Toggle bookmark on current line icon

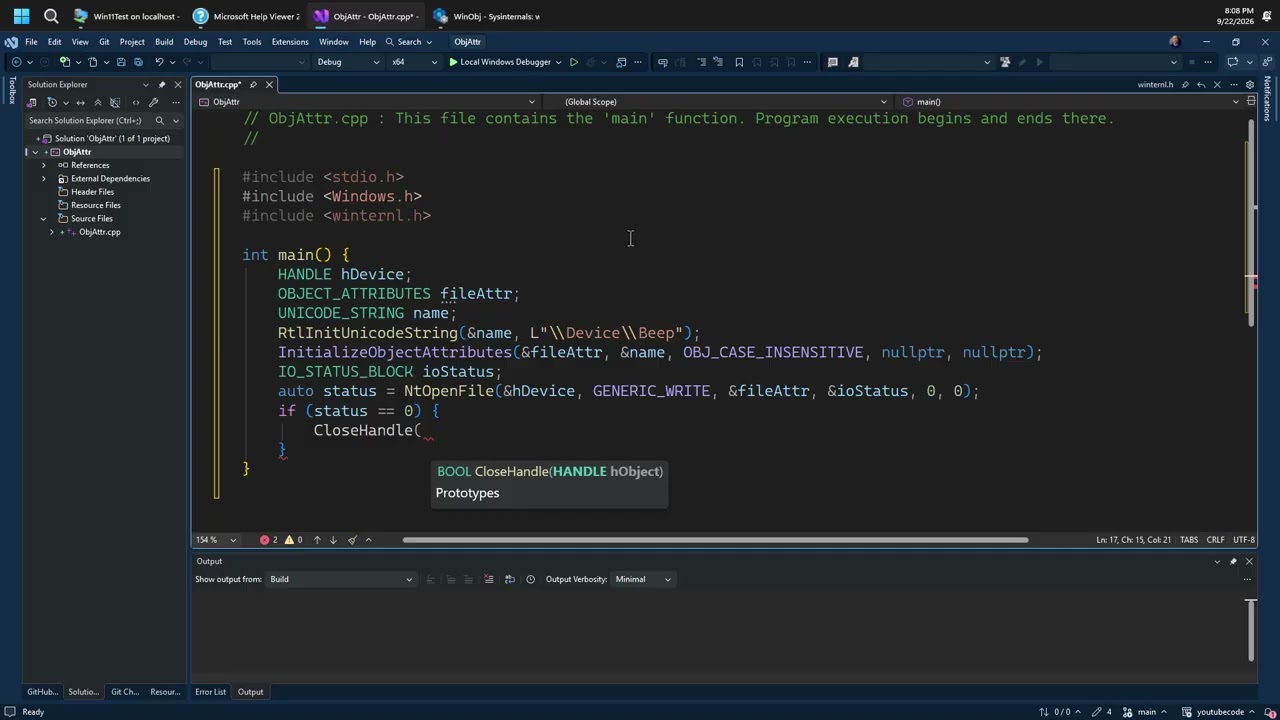pos(739,62)
